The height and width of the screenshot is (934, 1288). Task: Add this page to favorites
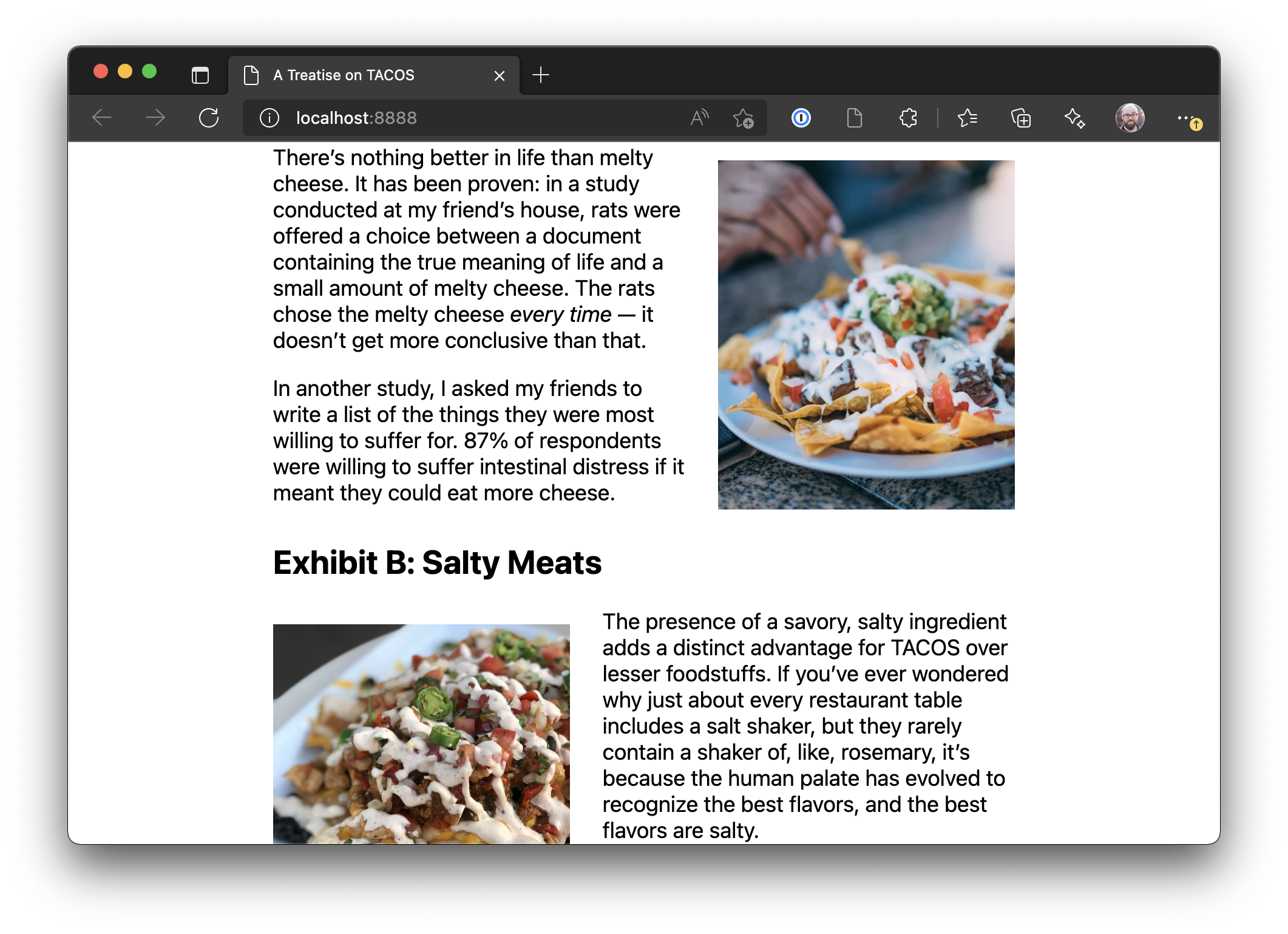743,118
